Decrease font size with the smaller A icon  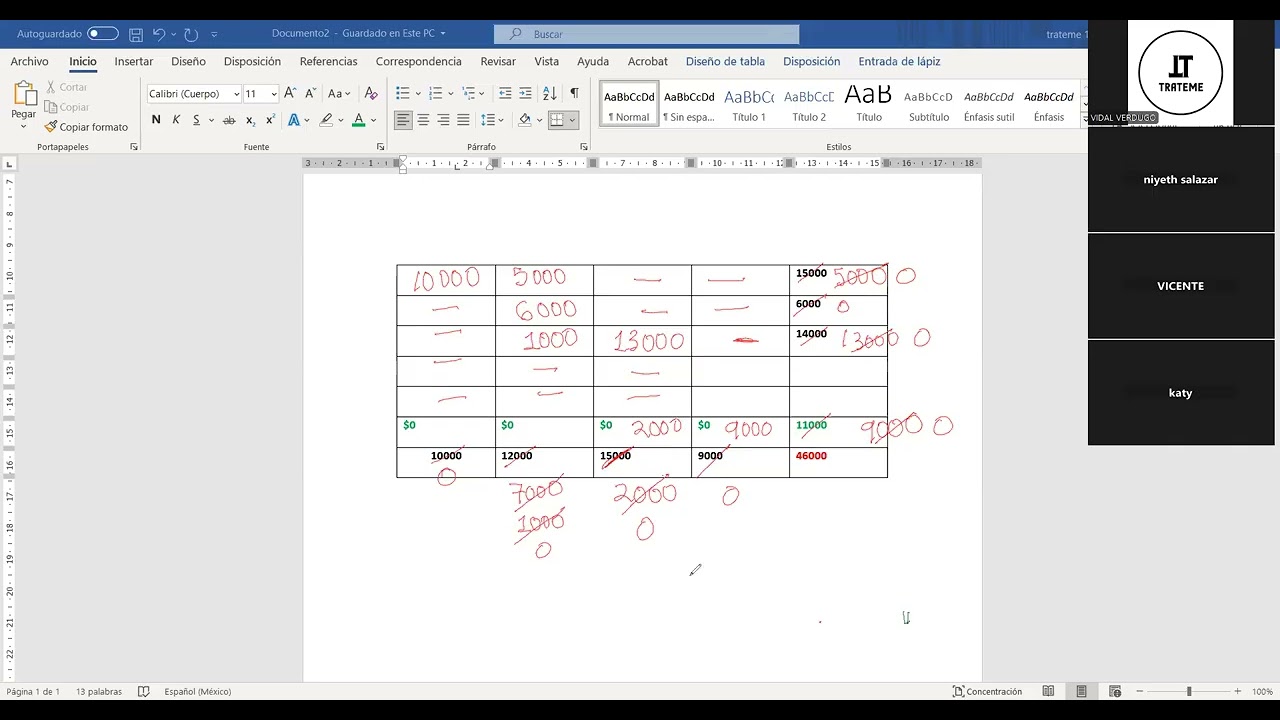pos(309,93)
